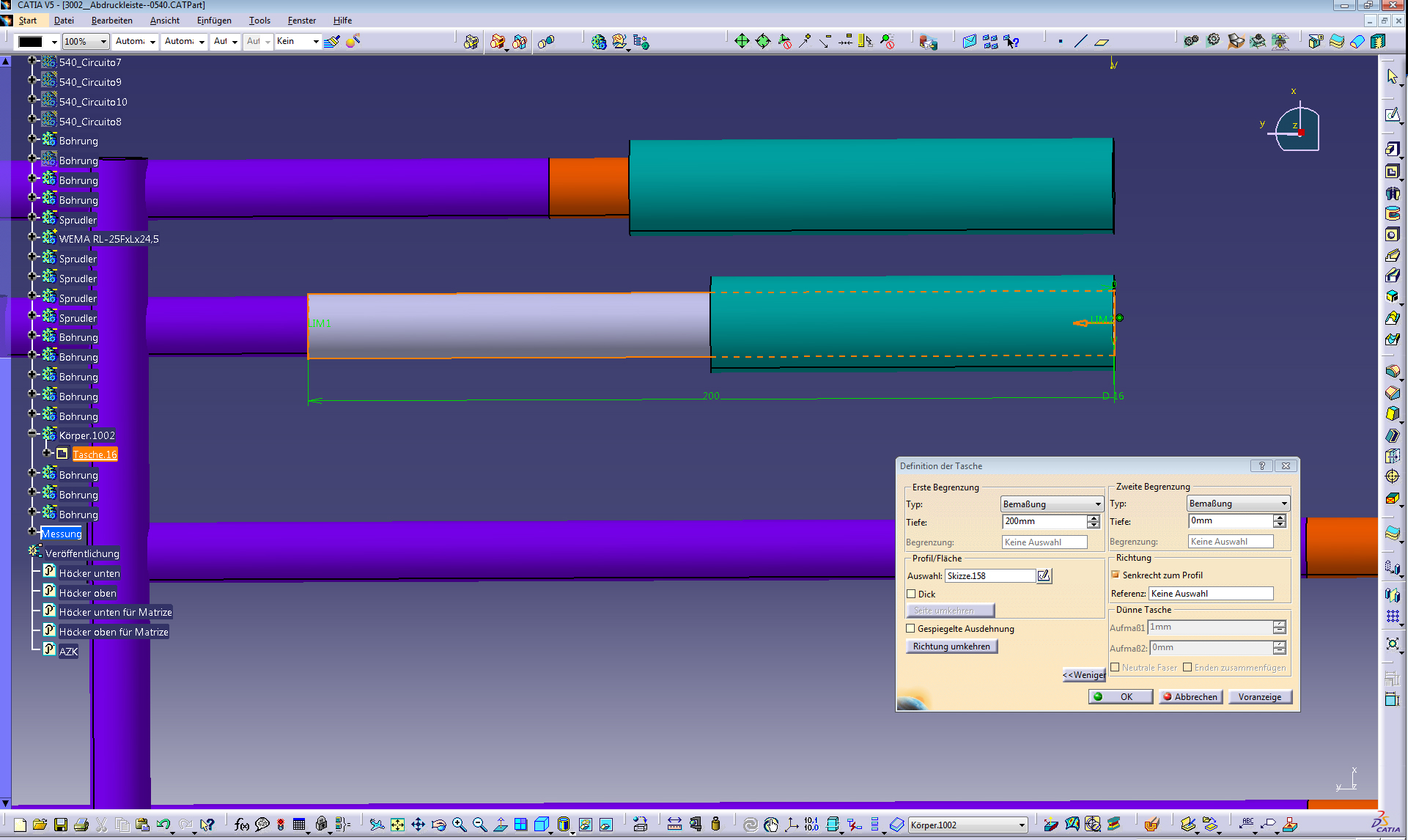This screenshot has height=840, width=1408.
Task: Toggle the Neutrale Faser checkbox
Action: [x=1115, y=668]
